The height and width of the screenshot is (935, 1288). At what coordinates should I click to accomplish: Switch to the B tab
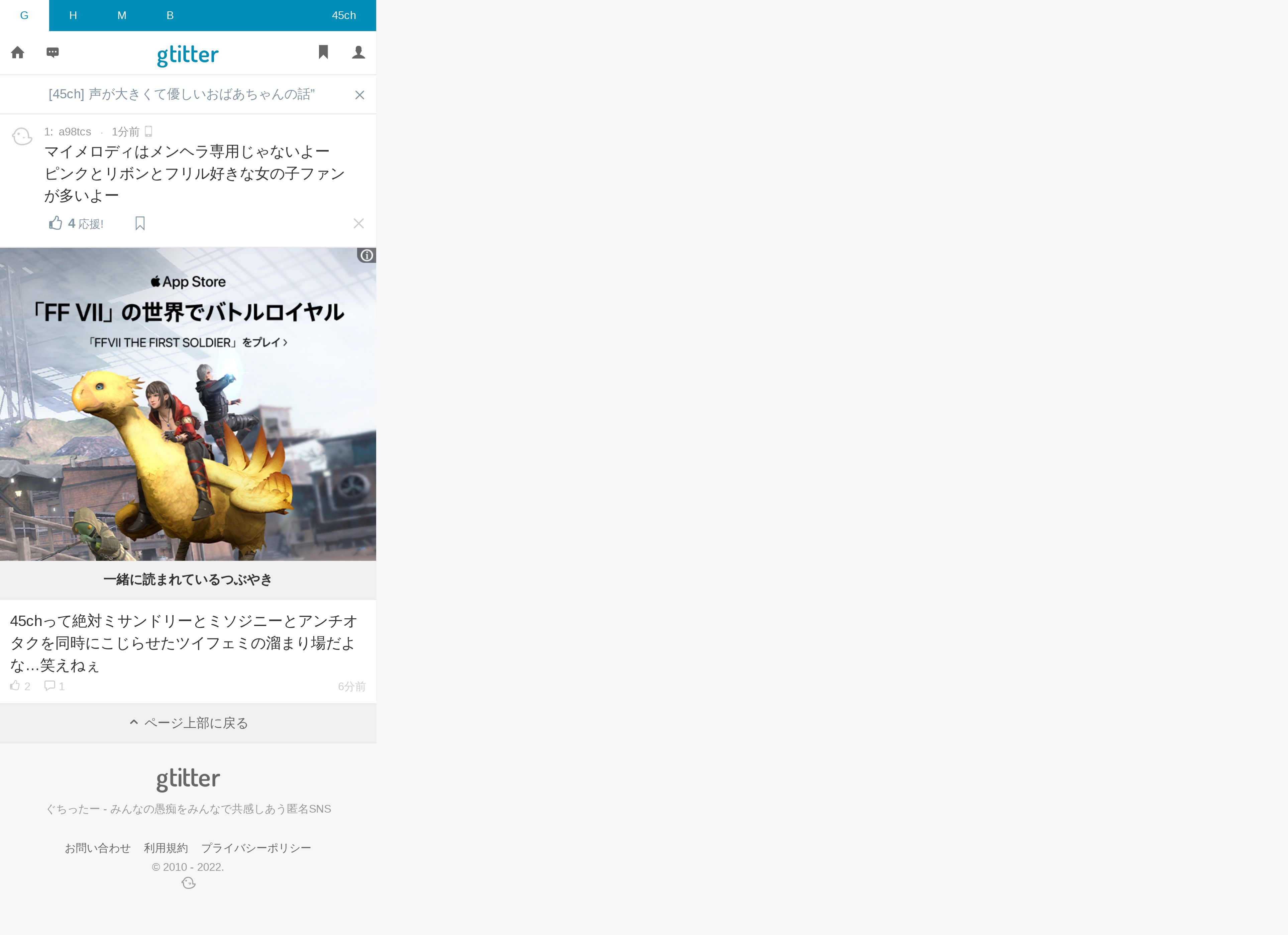(x=170, y=15)
